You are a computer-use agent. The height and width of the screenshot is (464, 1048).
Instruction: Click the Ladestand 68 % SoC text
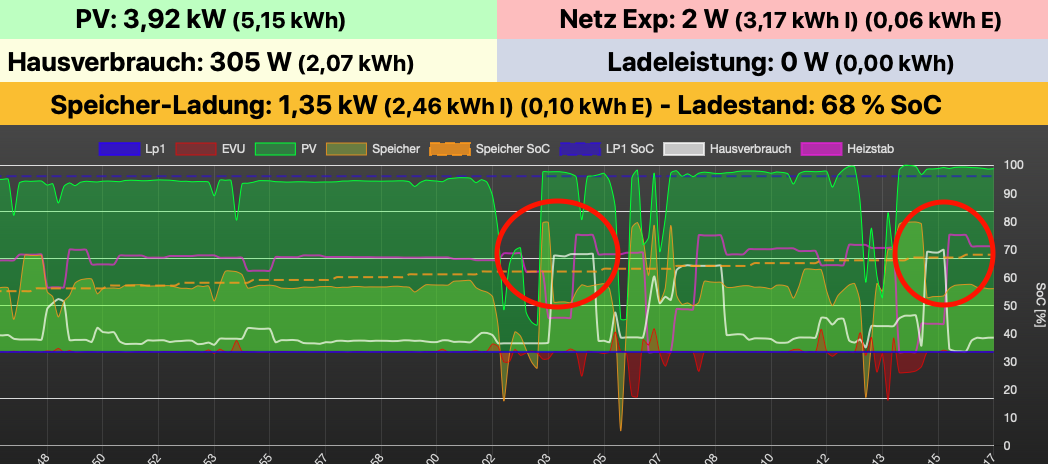[x=807, y=105]
